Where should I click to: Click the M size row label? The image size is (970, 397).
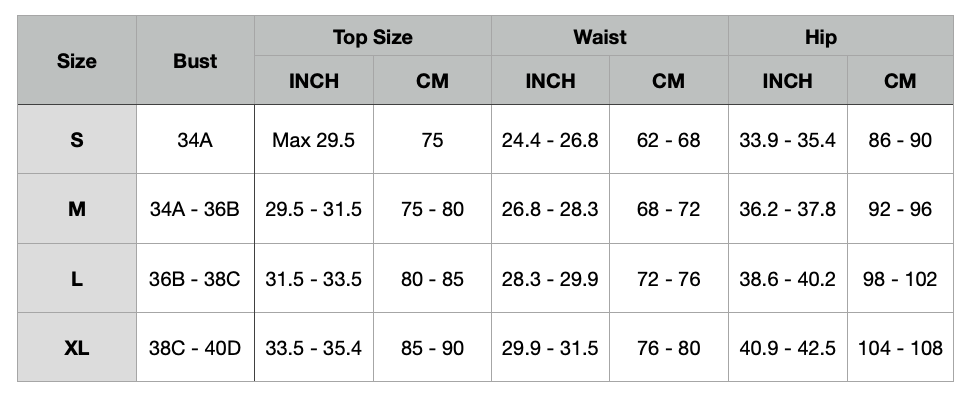(77, 209)
